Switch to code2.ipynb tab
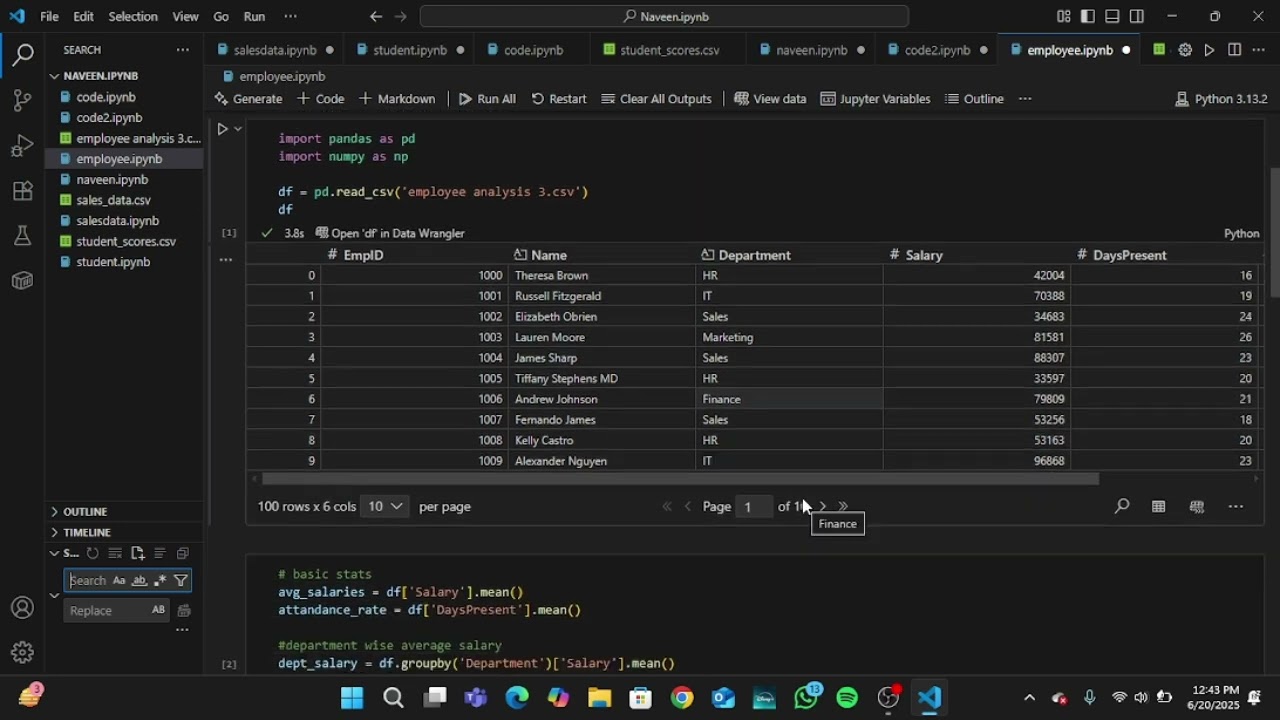1280x720 pixels. (937, 50)
